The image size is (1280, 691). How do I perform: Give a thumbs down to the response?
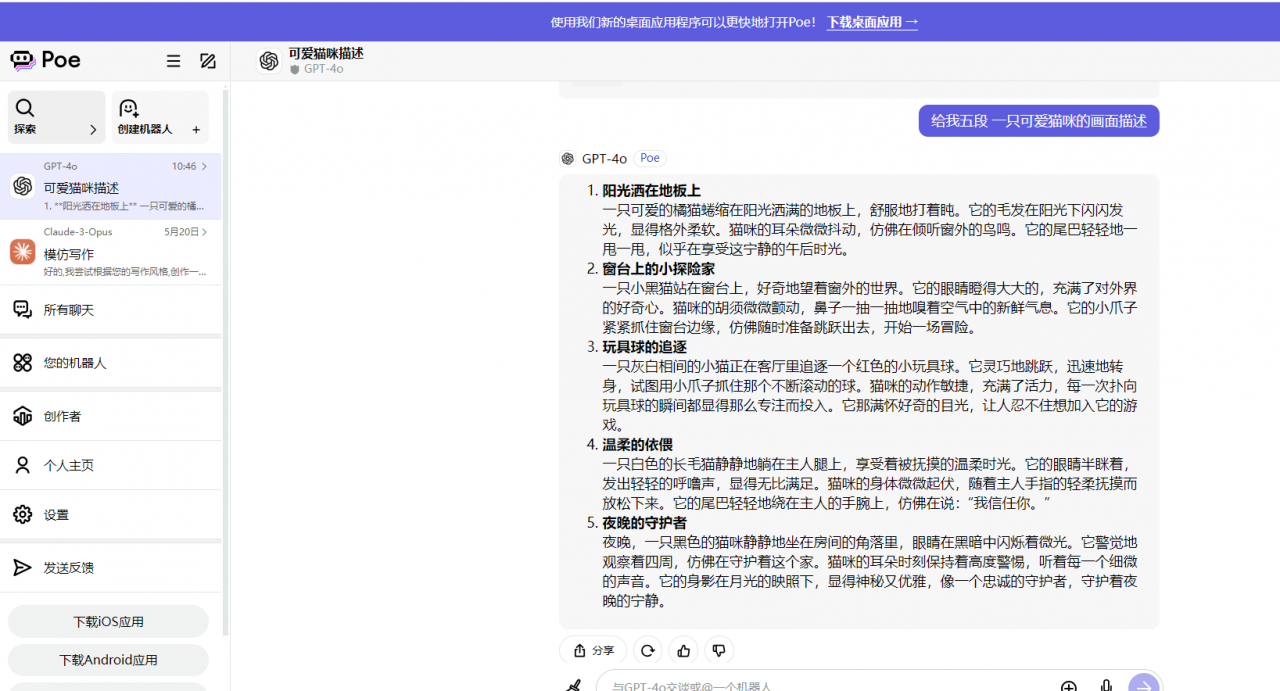pyautogui.click(x=719, y=650)
